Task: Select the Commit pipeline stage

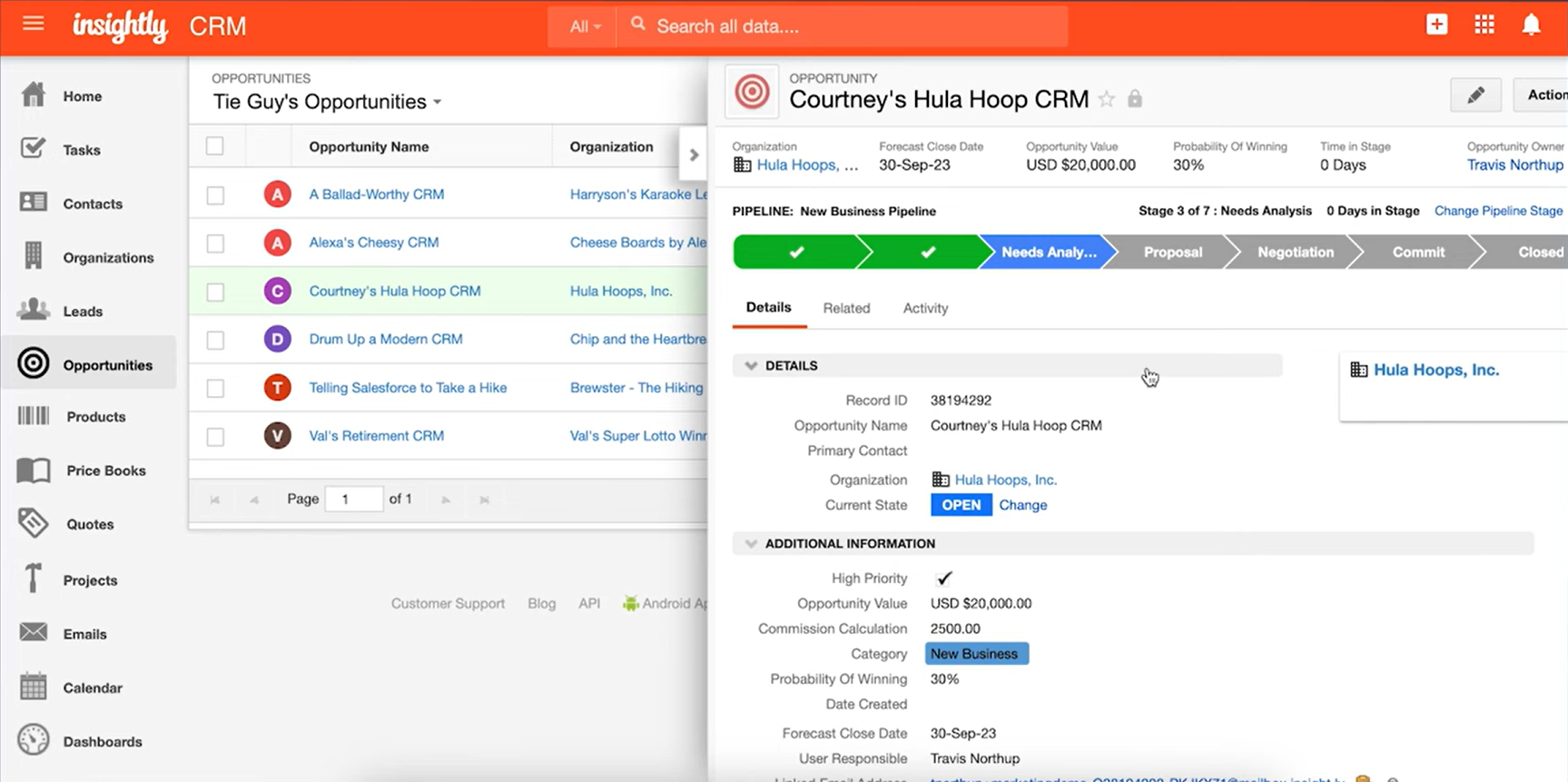Action: click(1418, 252)
